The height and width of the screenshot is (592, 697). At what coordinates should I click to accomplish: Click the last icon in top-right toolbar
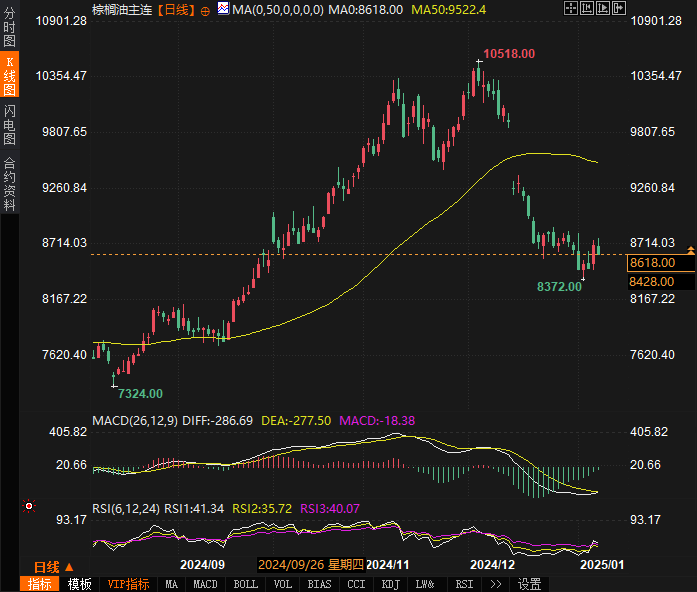[x=618, y=8]
